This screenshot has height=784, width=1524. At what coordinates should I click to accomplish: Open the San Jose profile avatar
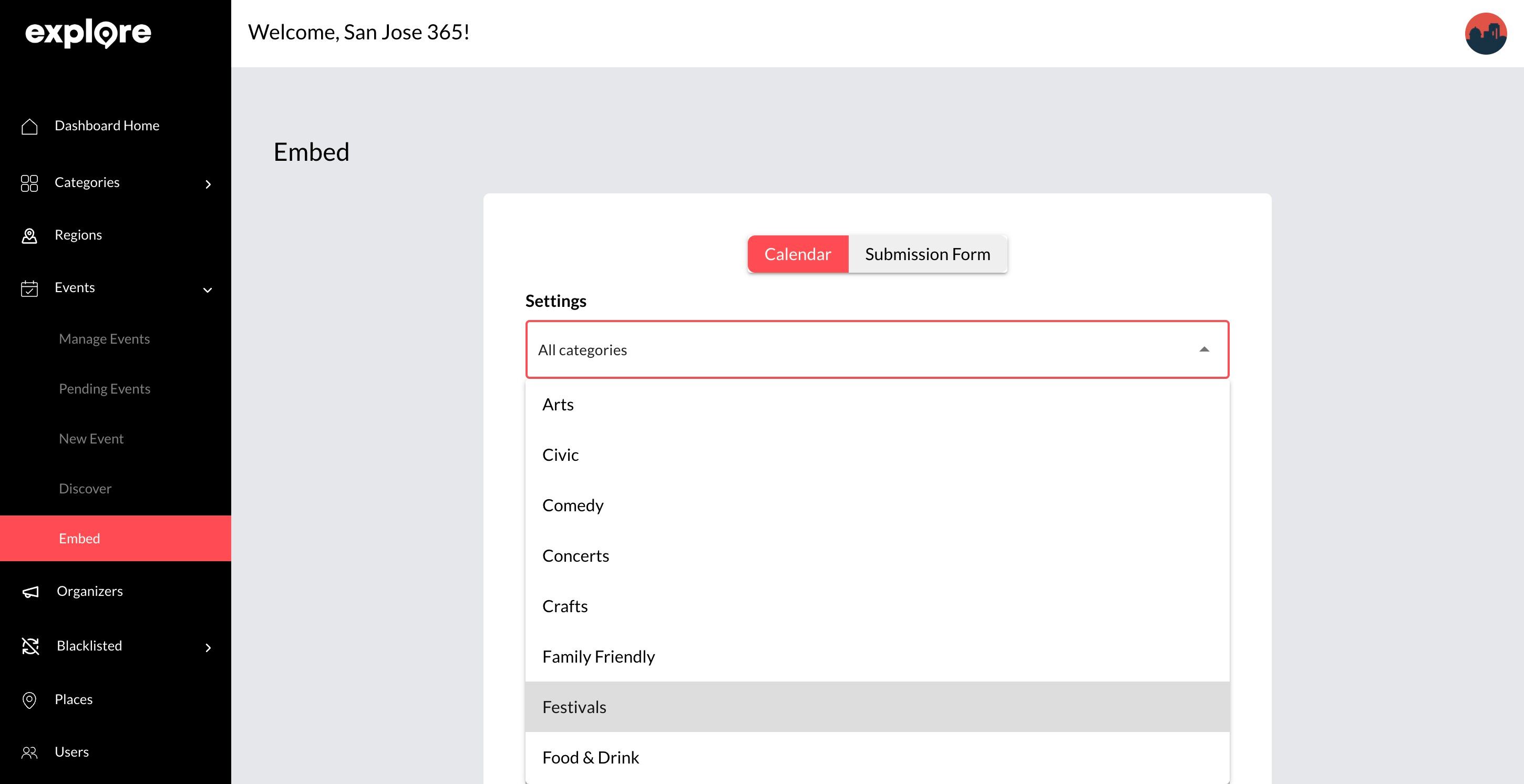pos(1485,34)
